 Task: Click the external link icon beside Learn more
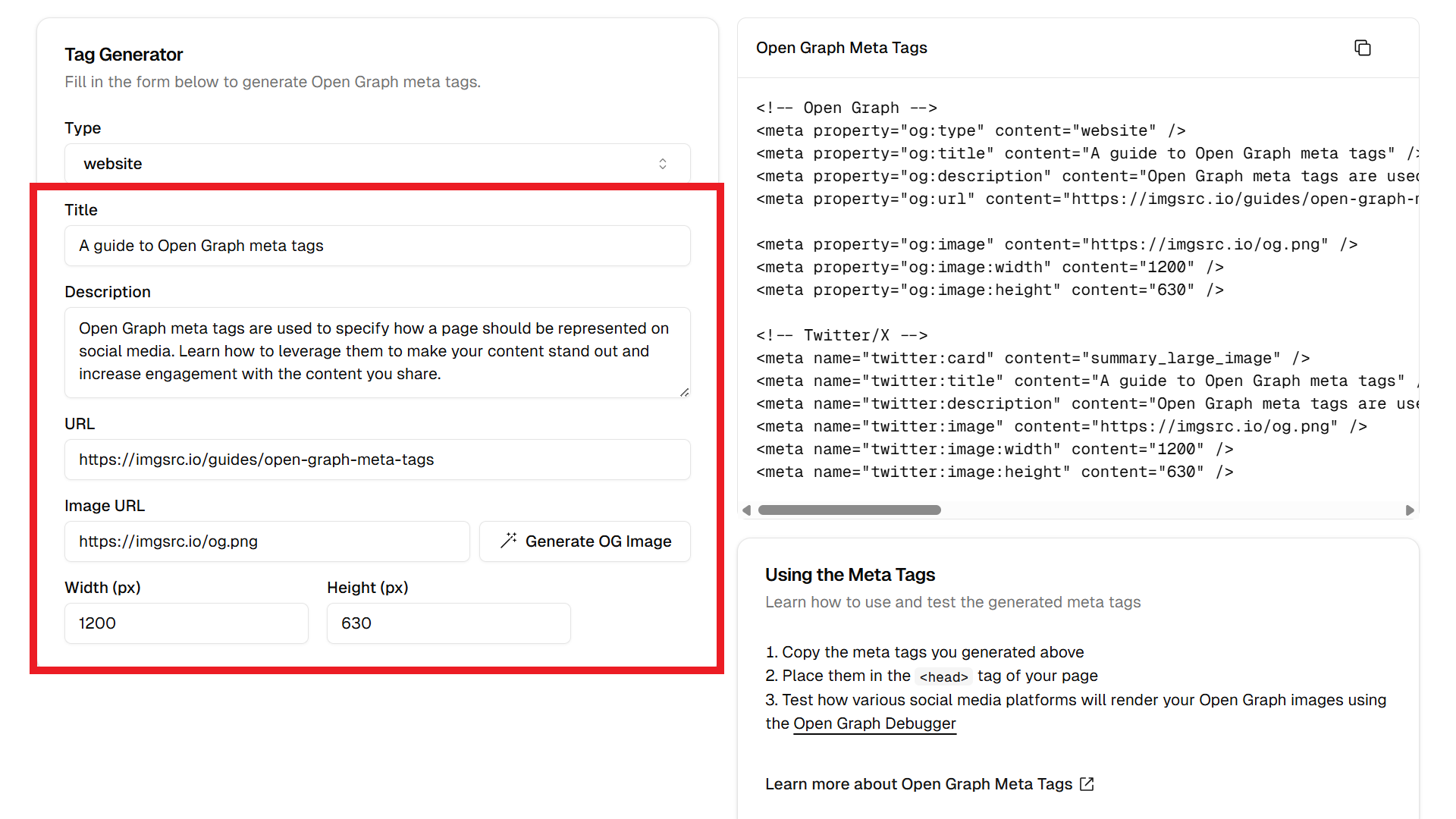(x=1087, y=784)
